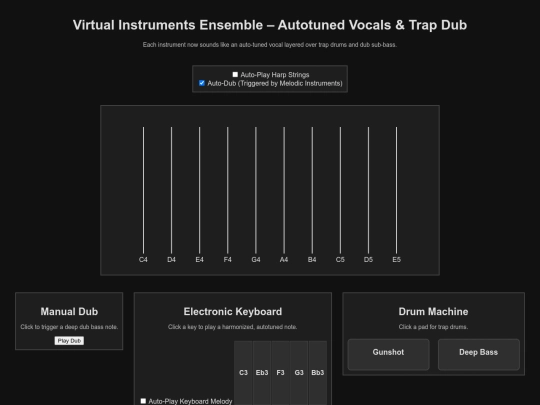
Task: Pluck the E4 harp string
Action: tap(199, 190)
